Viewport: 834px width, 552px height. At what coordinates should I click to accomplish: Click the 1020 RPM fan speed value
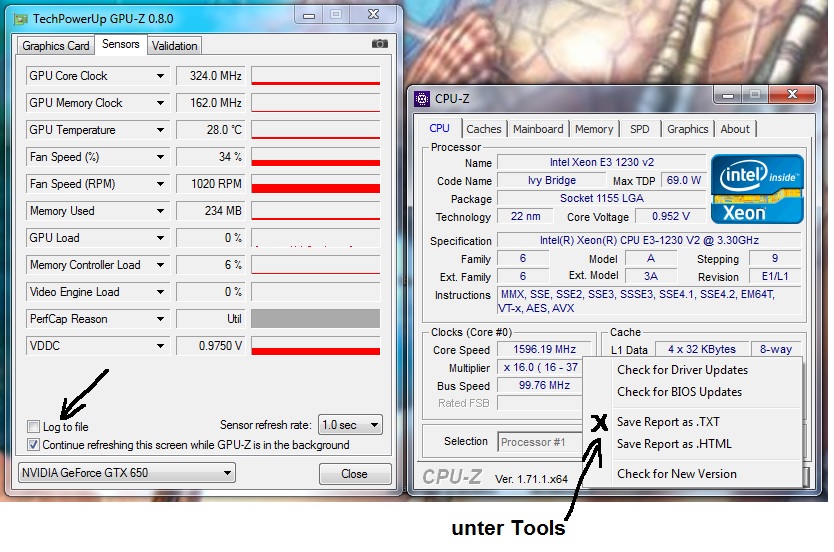[211, 184]
